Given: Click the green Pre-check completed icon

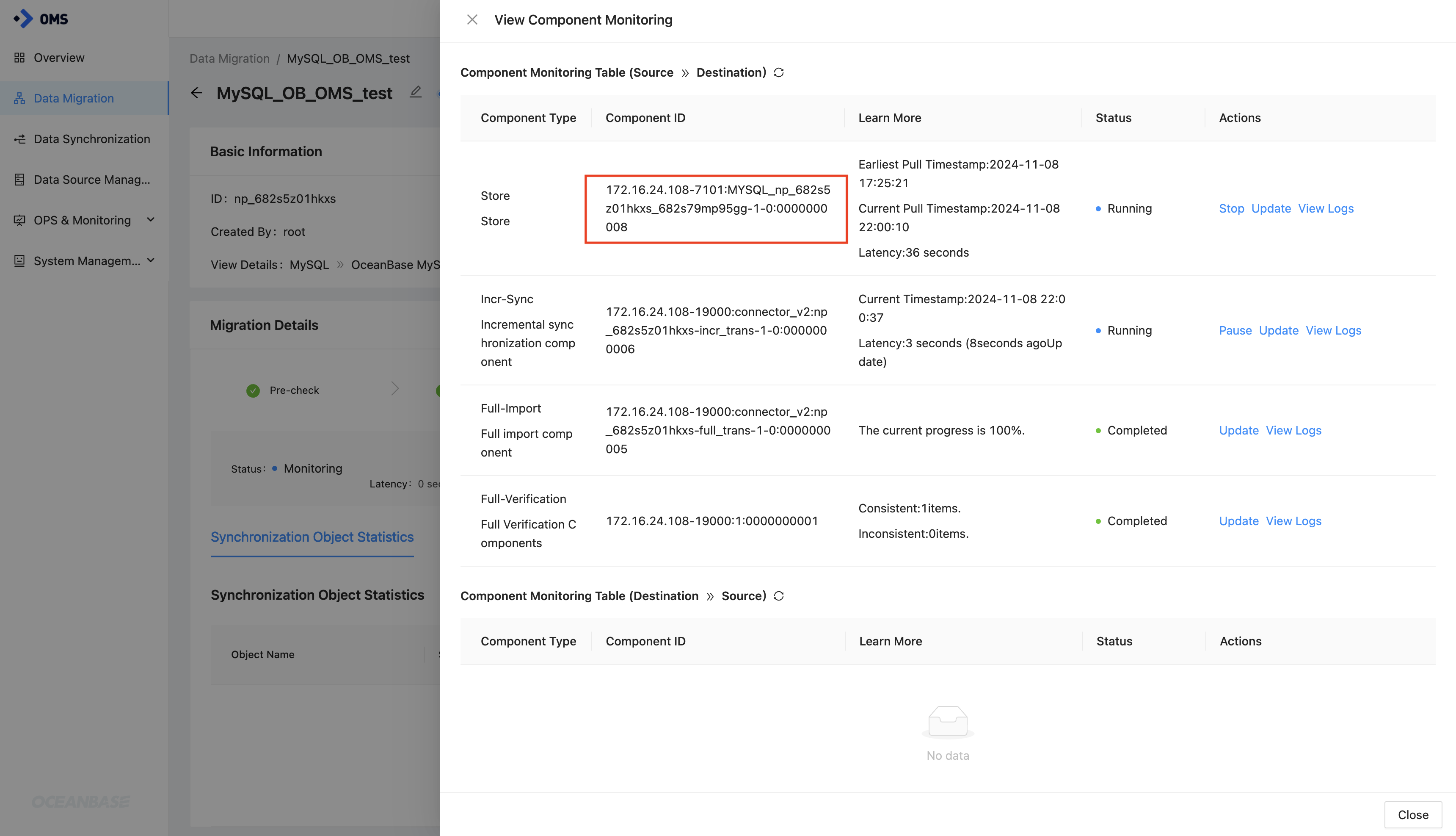Looking at the screenshot, I should pyautogui.click(x=253, y=390).
